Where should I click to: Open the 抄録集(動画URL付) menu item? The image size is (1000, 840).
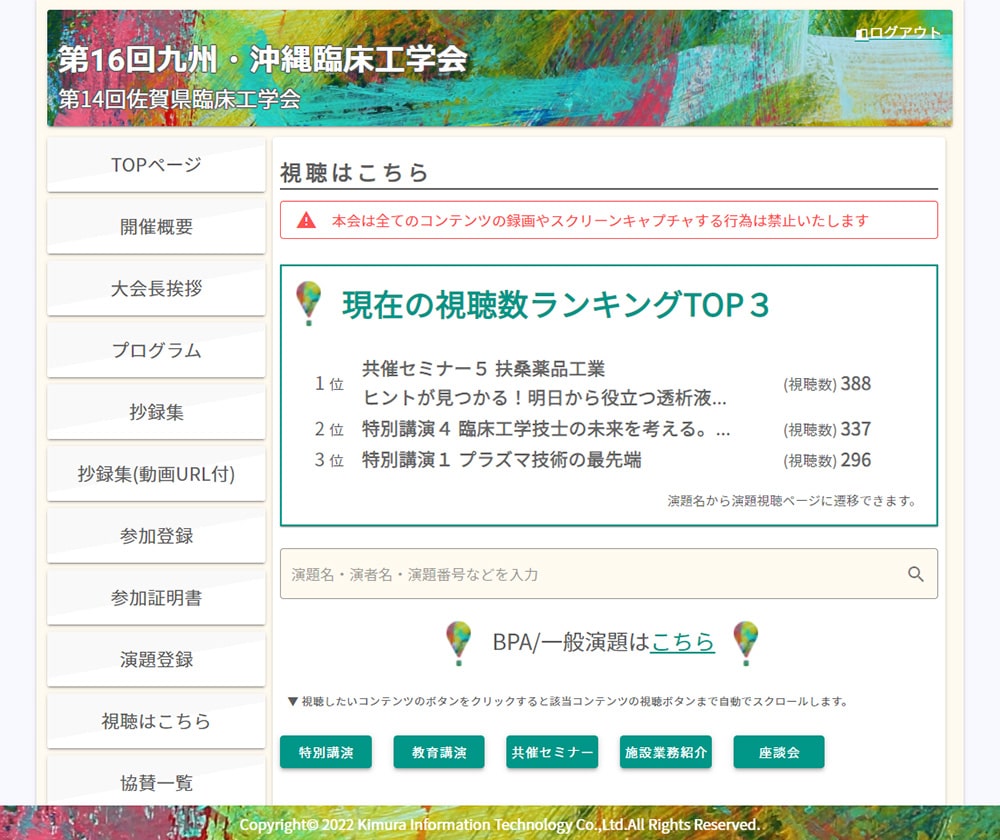point(156,474)
